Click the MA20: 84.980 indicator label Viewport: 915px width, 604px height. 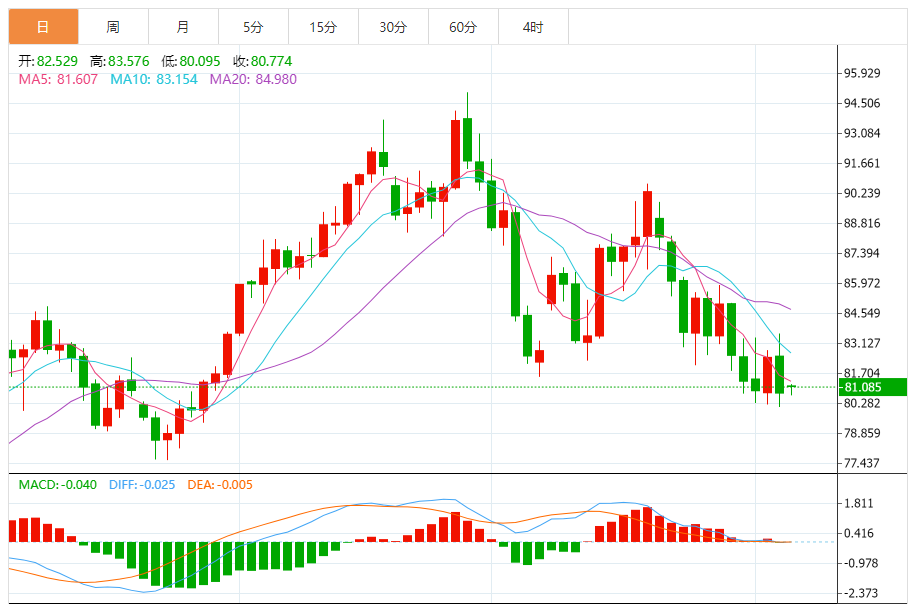253,79
